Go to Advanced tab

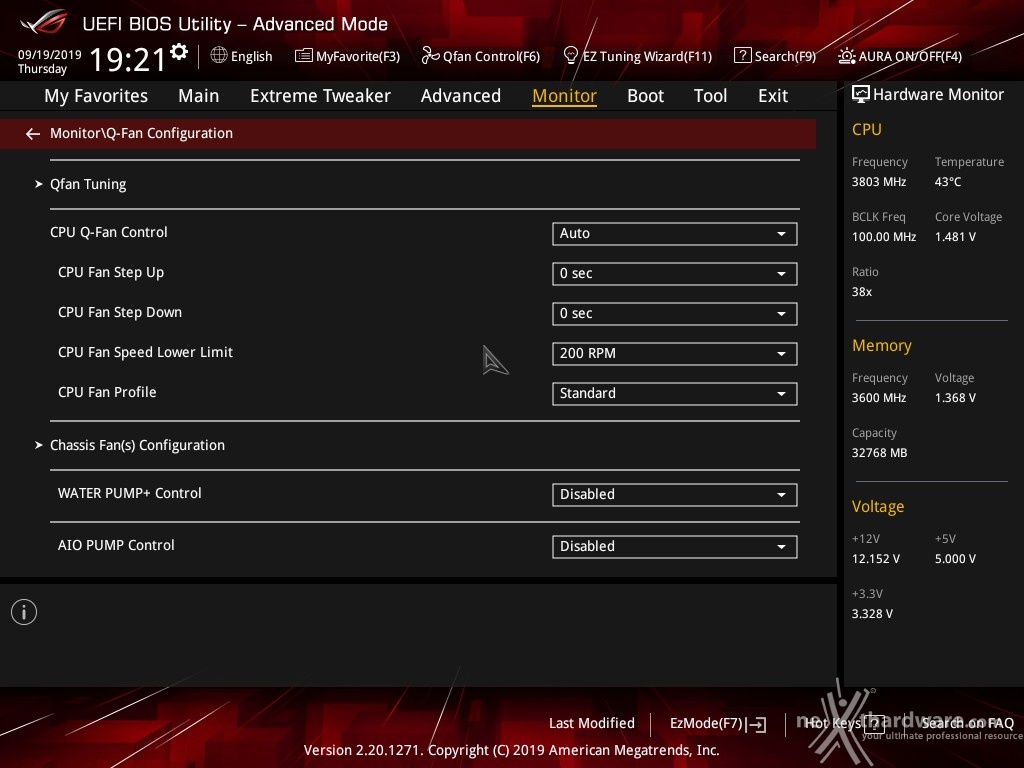[x=461, y=96]
